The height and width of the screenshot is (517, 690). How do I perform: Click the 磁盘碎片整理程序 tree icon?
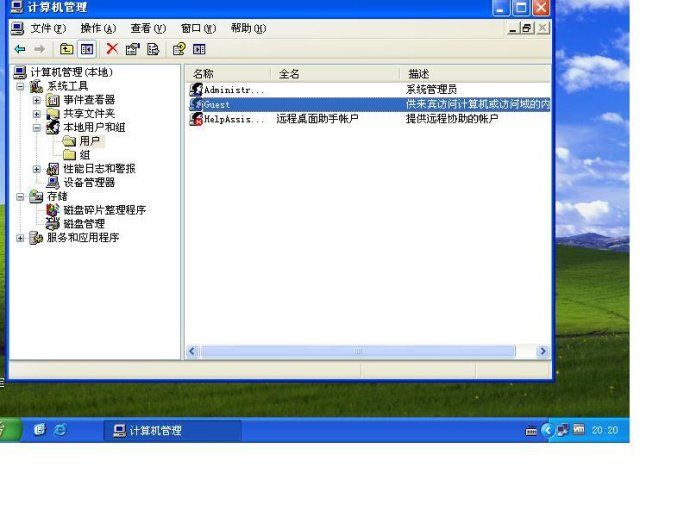[53, 210]
